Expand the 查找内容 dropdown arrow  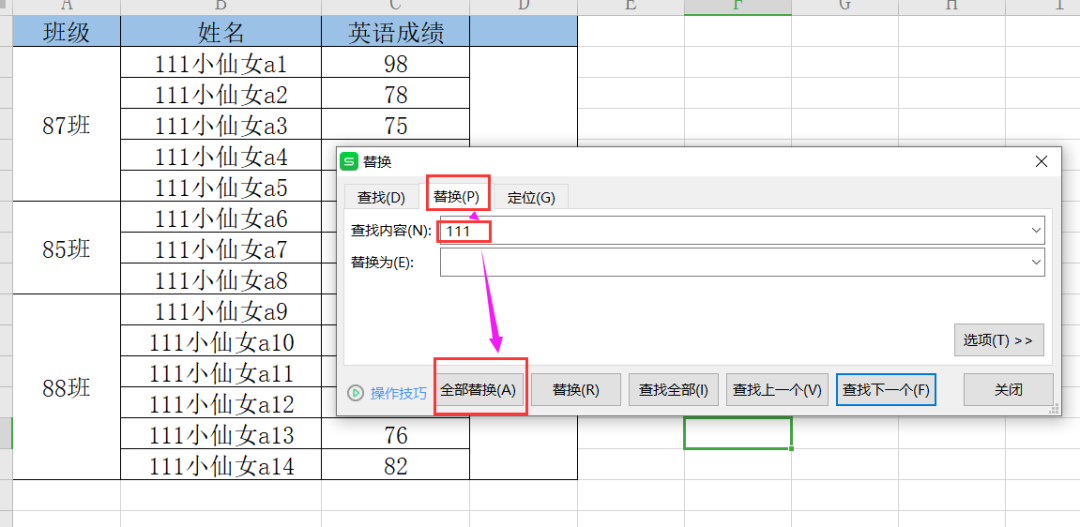point(1036,231)
